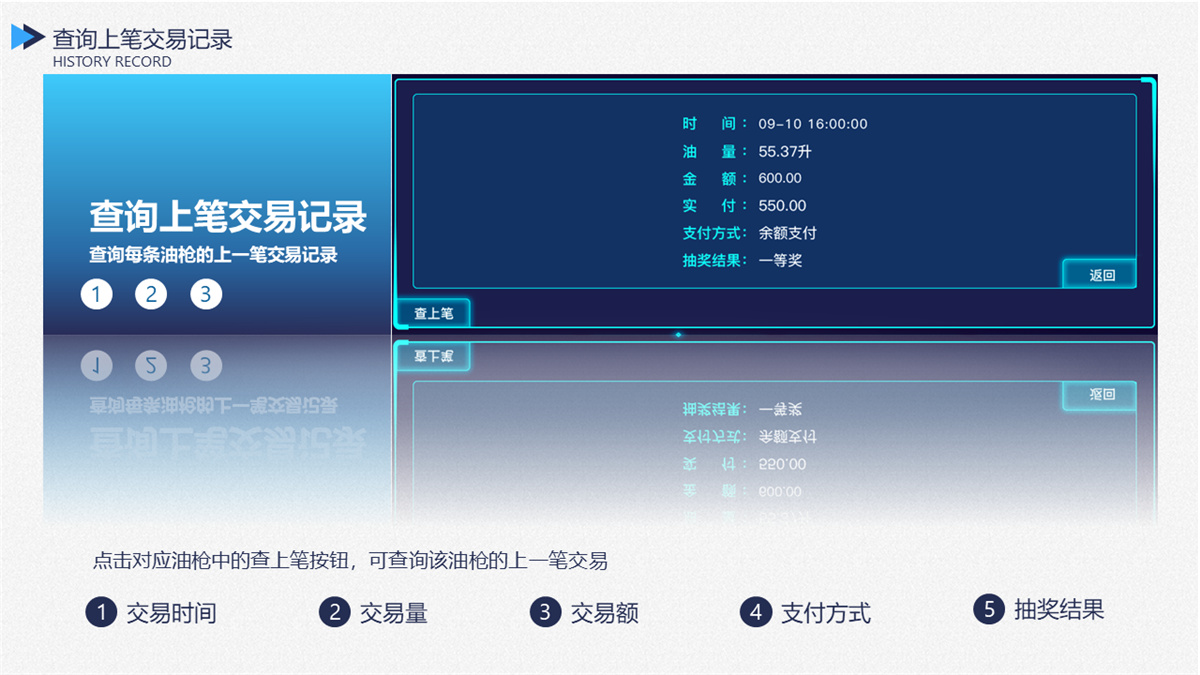Click the 查上笔 button
The height and width of the screenshot is (675, 1200).
pyautogui.click(x=433, y=314)
